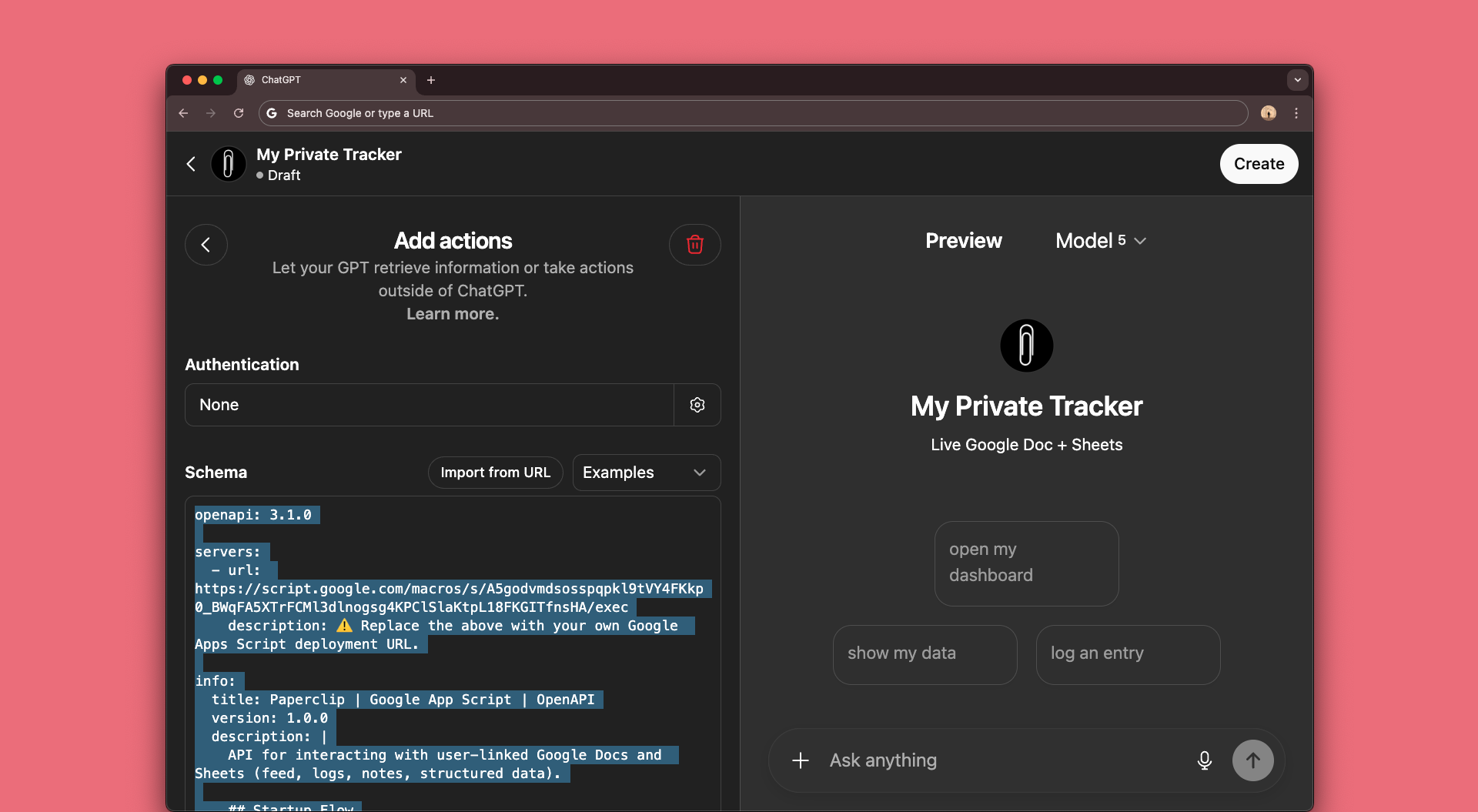
Task: Click Import from URL button
Action: pos(495,473)
